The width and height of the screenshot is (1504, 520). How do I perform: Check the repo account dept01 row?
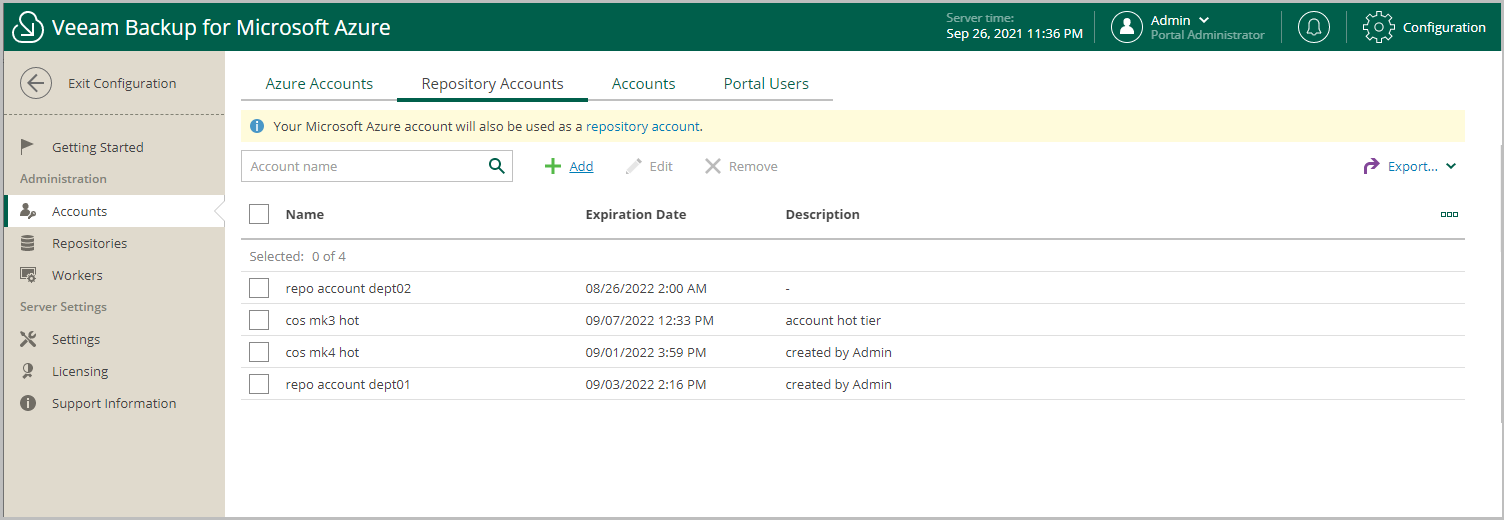[259, 384]
